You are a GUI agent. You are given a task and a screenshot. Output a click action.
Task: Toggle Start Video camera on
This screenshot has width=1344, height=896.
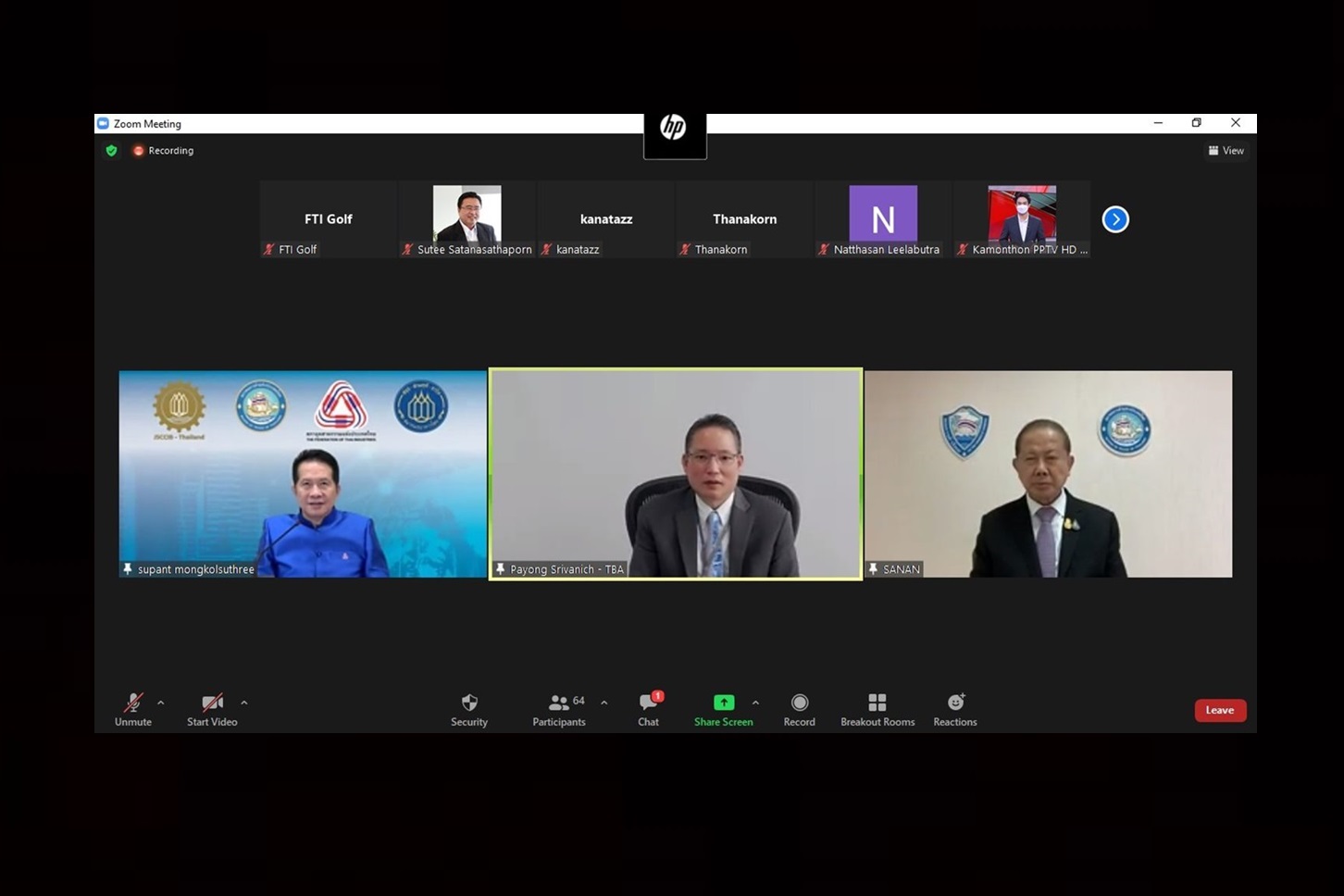212,709
